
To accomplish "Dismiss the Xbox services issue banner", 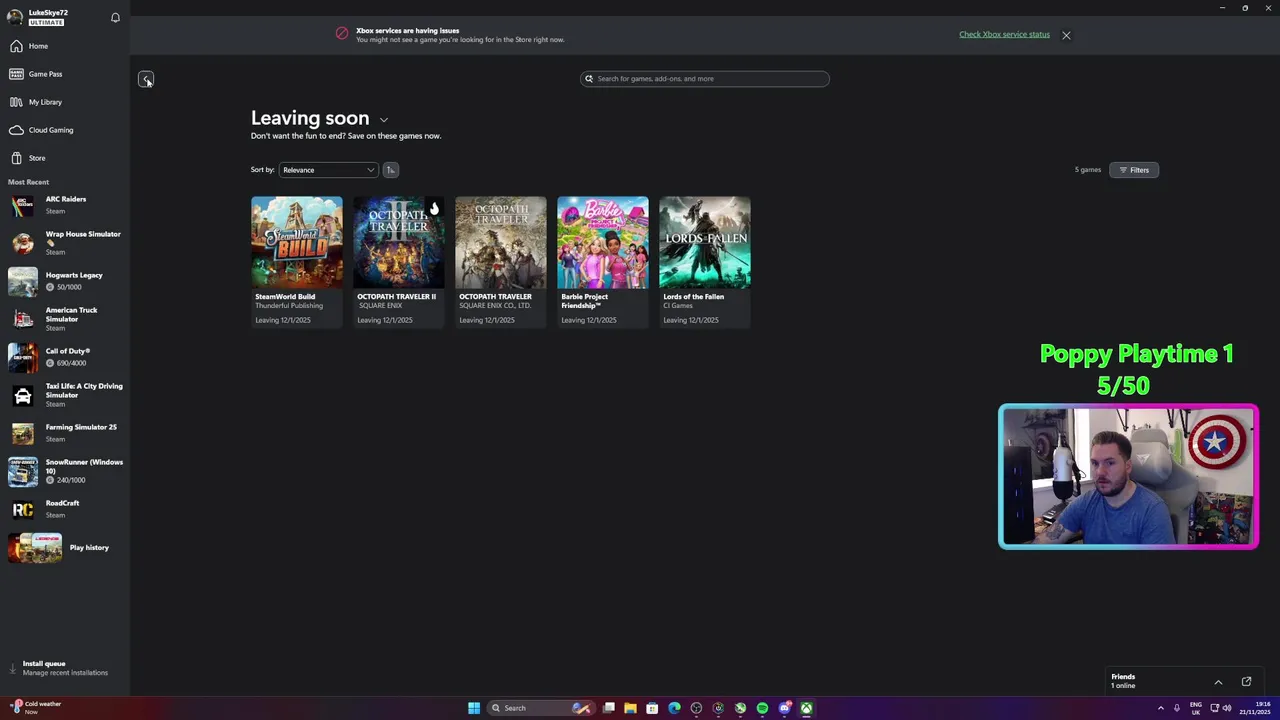I will (1066, 35).
